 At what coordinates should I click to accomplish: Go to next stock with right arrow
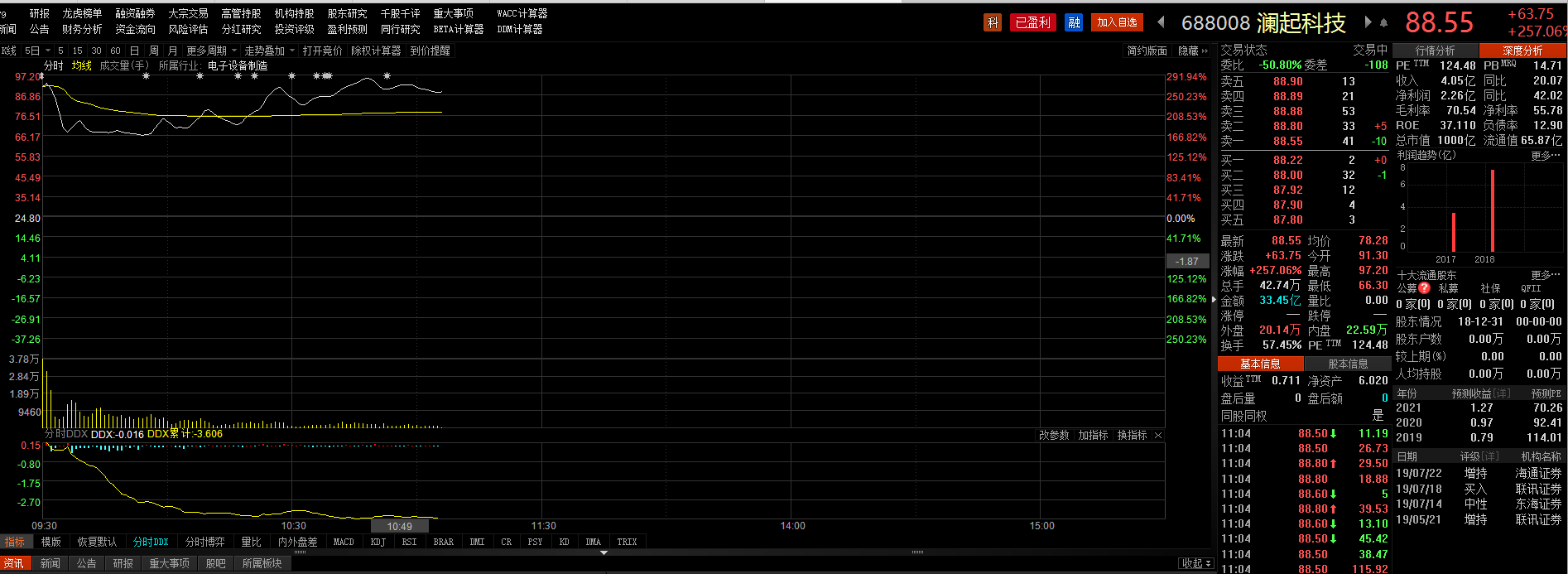tap(1368, 22)
